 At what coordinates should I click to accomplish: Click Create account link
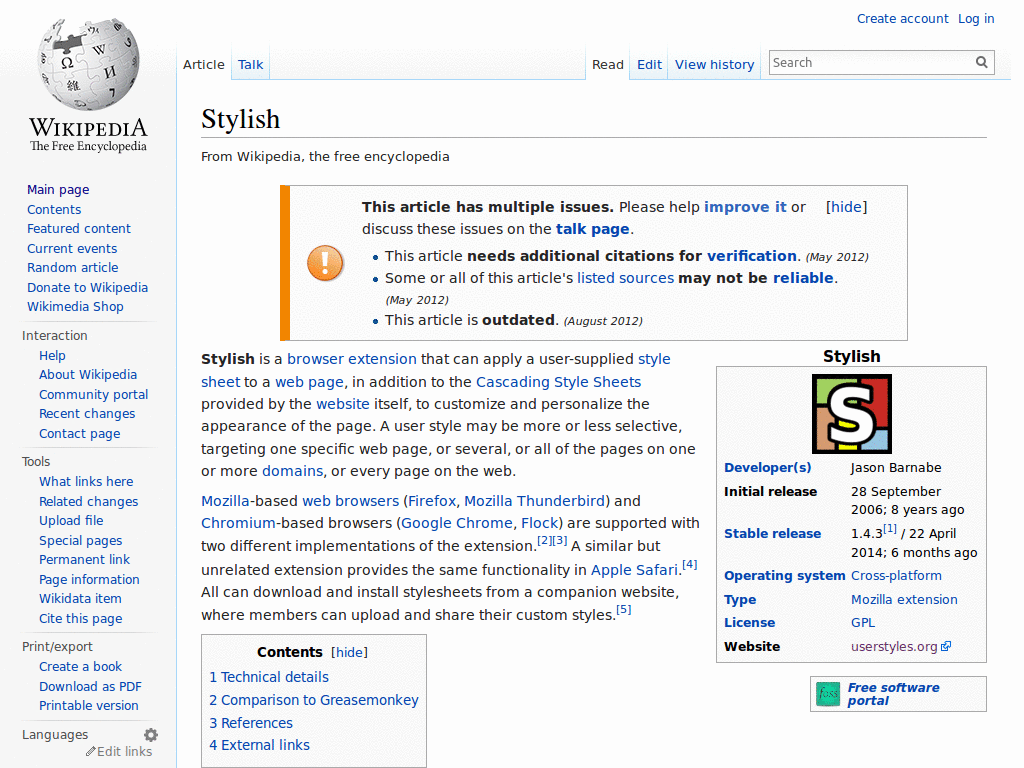point(903,19)
